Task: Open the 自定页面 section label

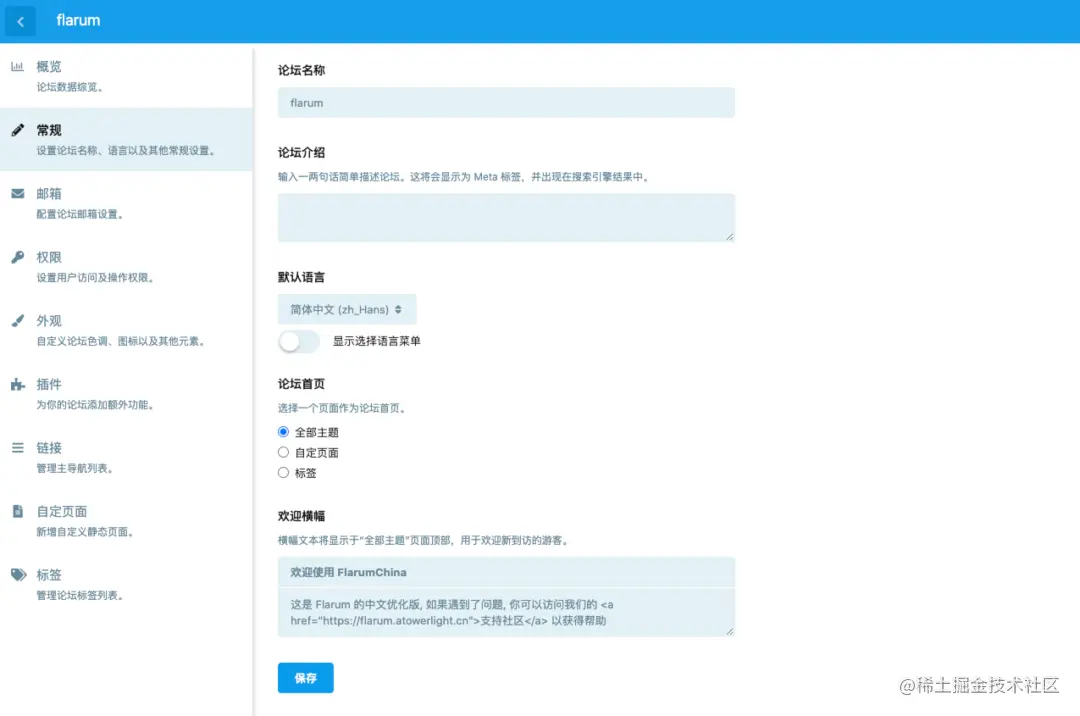Action: [x=62, y=512]
